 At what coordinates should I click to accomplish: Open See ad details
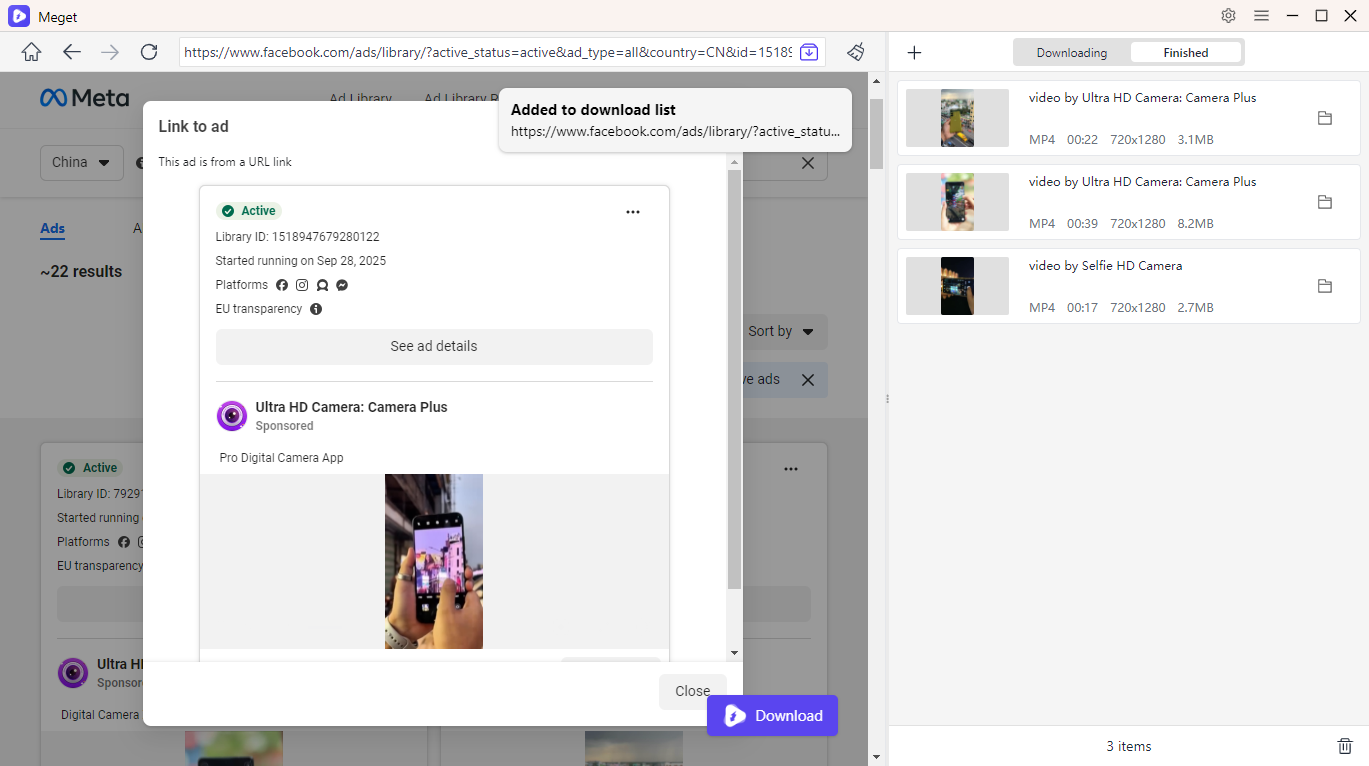(433, 346)
